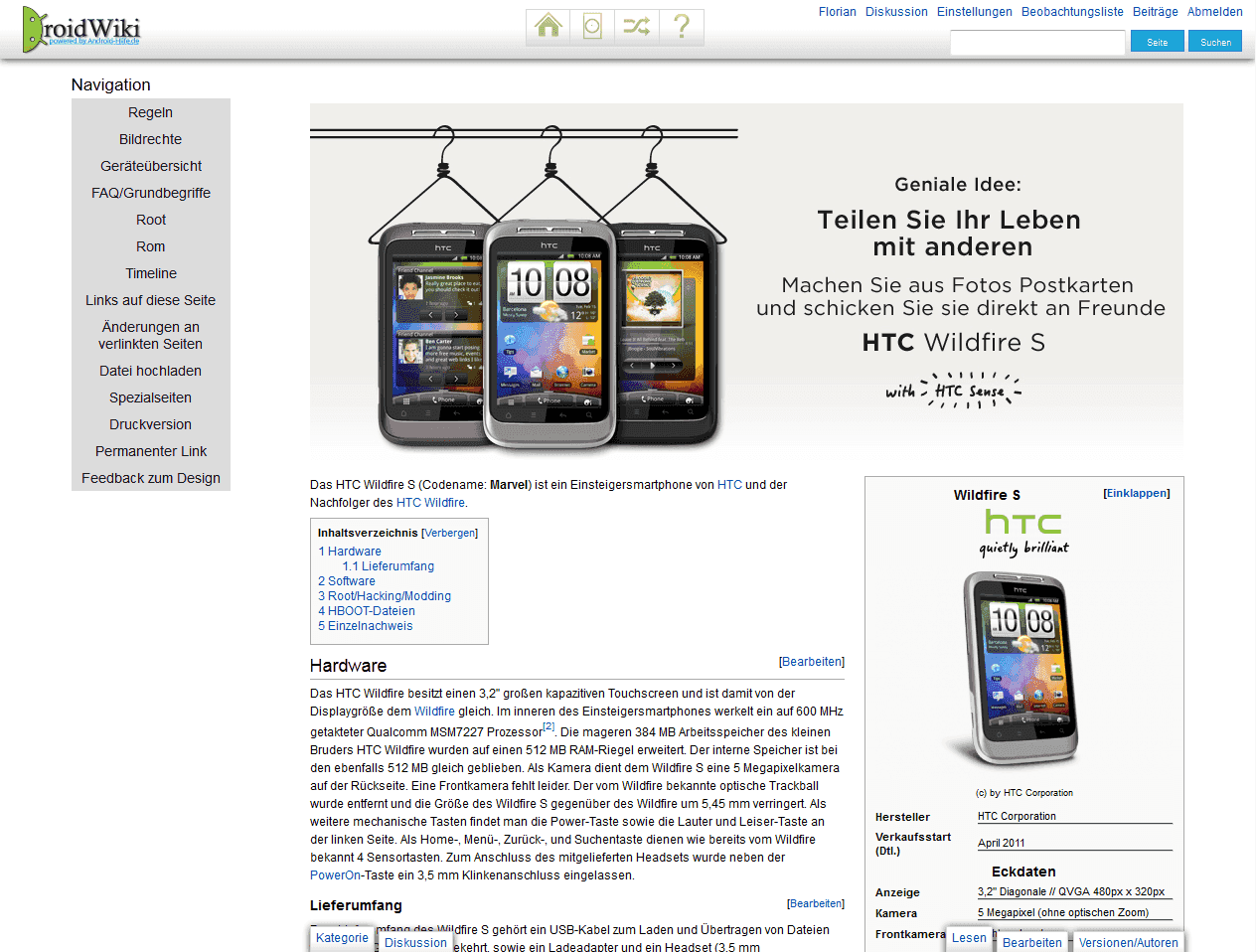Follow the HTC link in intro
The width and height of the screenshot is (1256, 952).
pyautogui.click(x=729, y=485)
